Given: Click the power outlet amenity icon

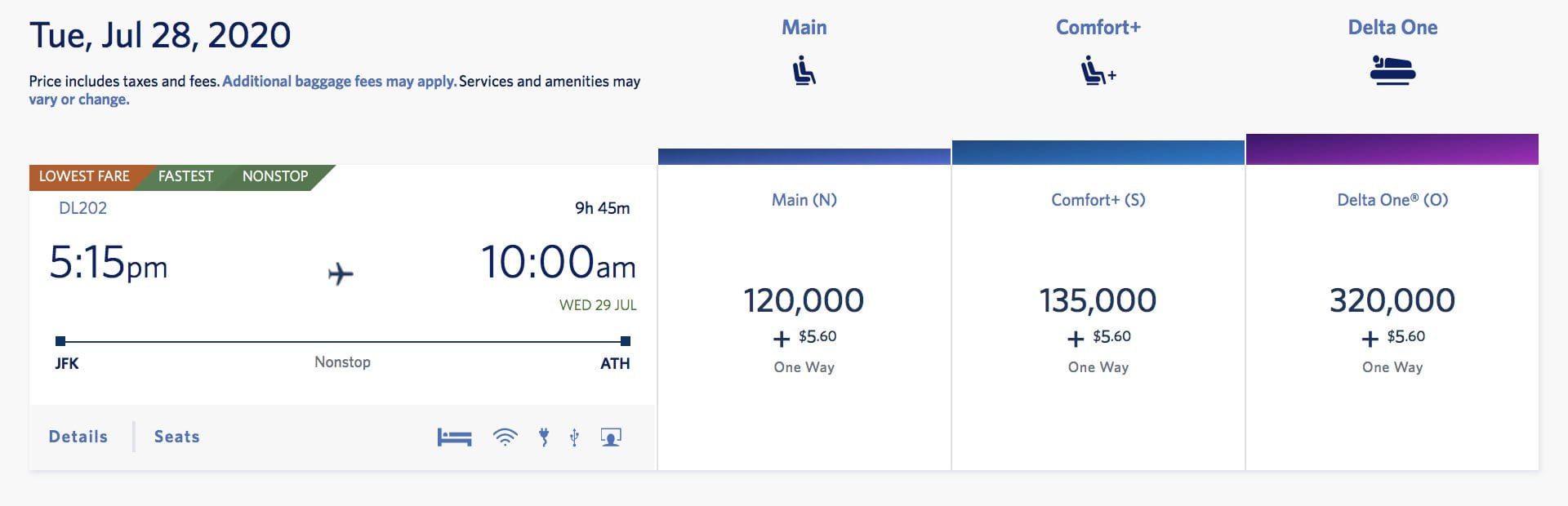Looking at the screenshot, I should coord(544,437).
